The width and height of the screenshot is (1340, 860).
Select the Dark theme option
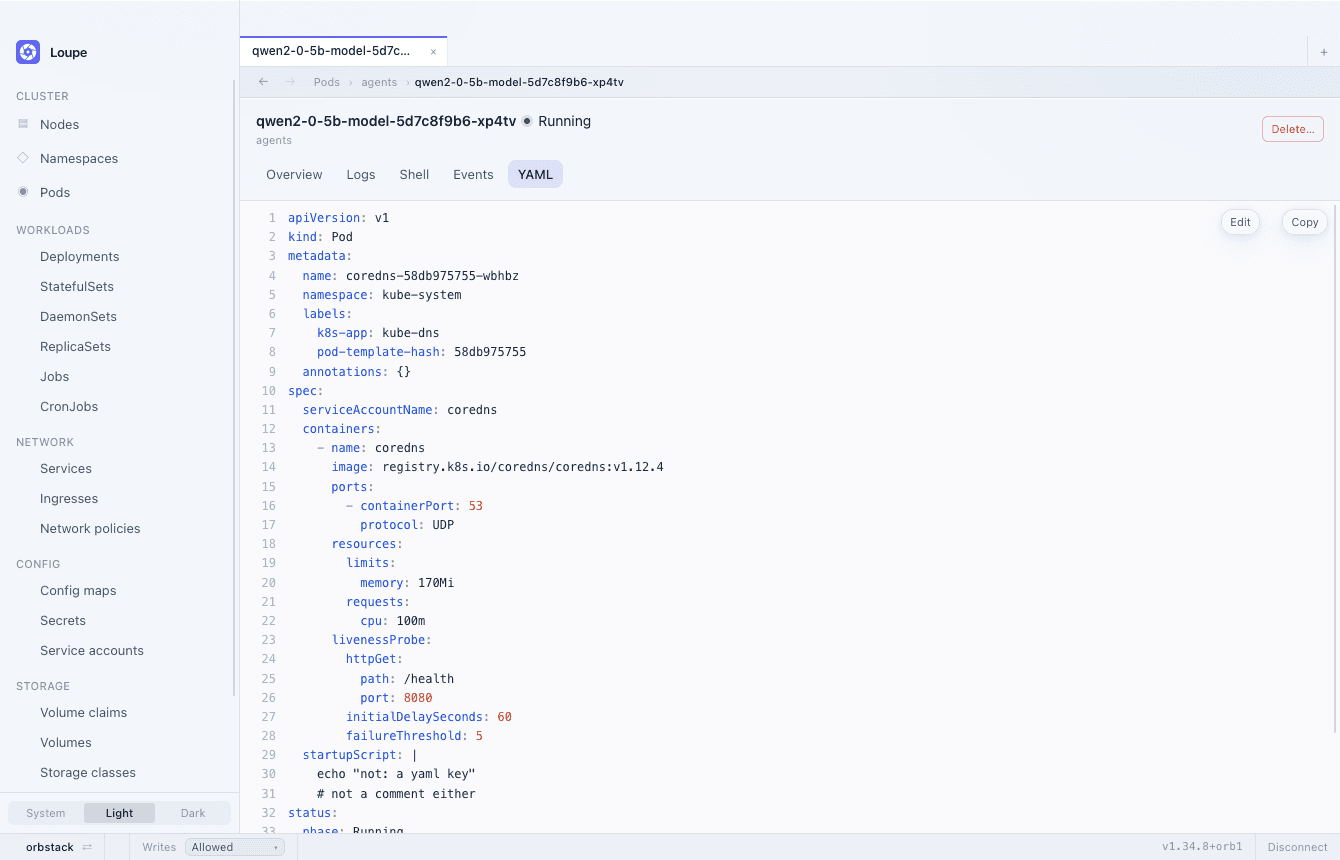(x=193, y=813)
